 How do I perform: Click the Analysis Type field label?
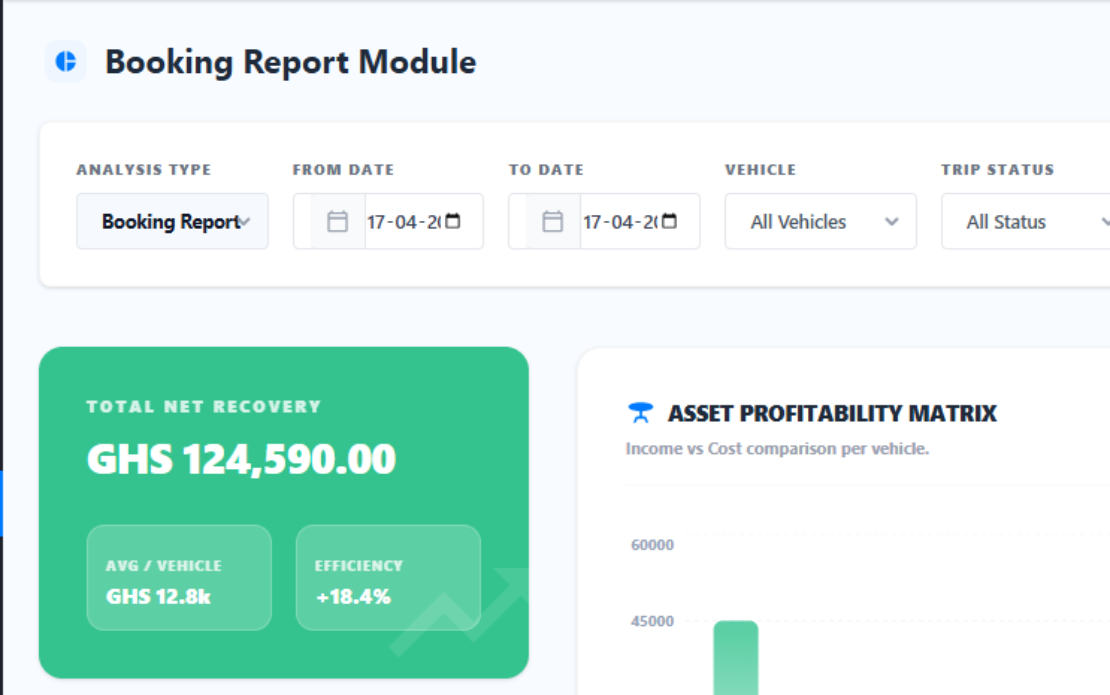coord(144,170)
